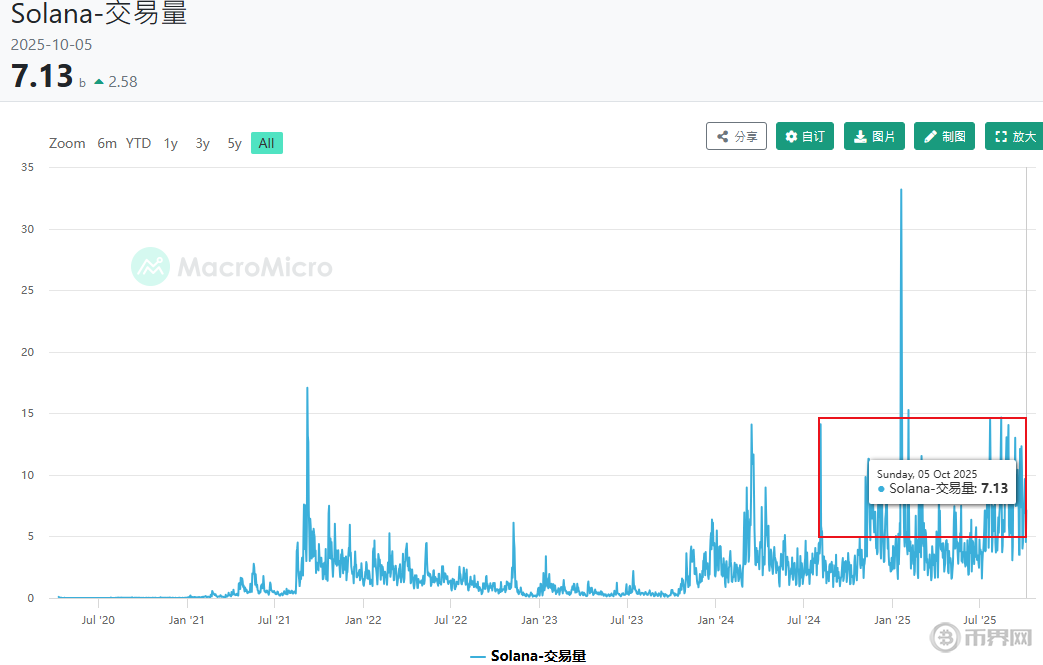Download chart via 图片 button
Screen dimensions: 1043x665
click(x=874, y=136)
